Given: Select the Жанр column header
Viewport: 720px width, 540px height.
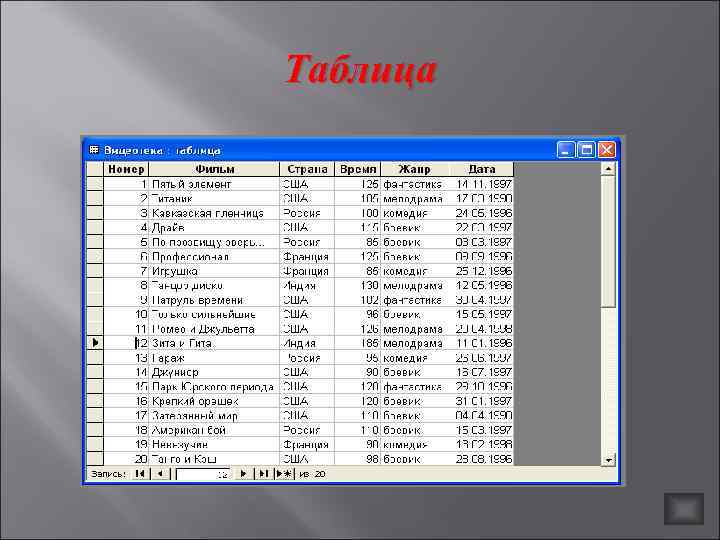Looking at the screenshot, I should (x=415, y=169).
